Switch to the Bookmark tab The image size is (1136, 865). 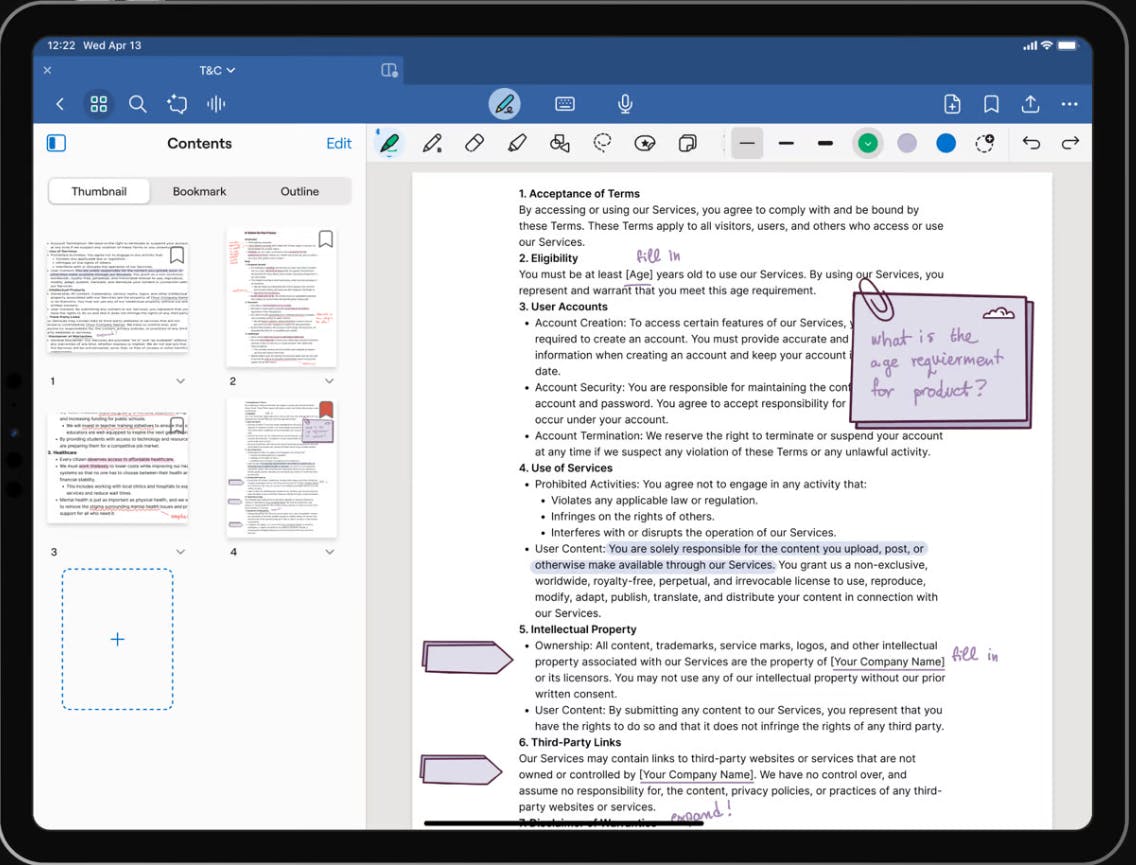click(x=199, y=191)
